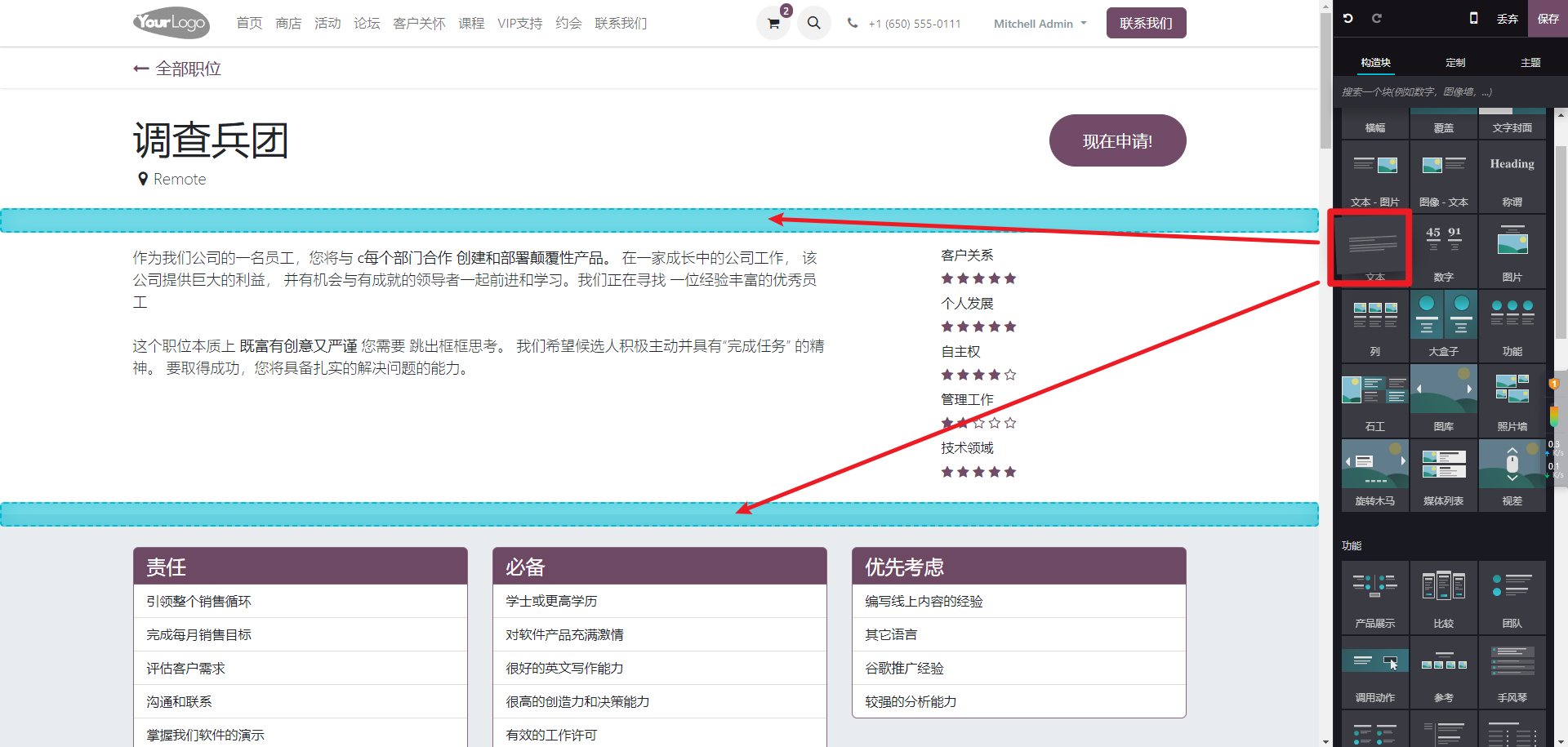
Task: Select the 功能 features block with three dots
Action: click(1512, 327)
